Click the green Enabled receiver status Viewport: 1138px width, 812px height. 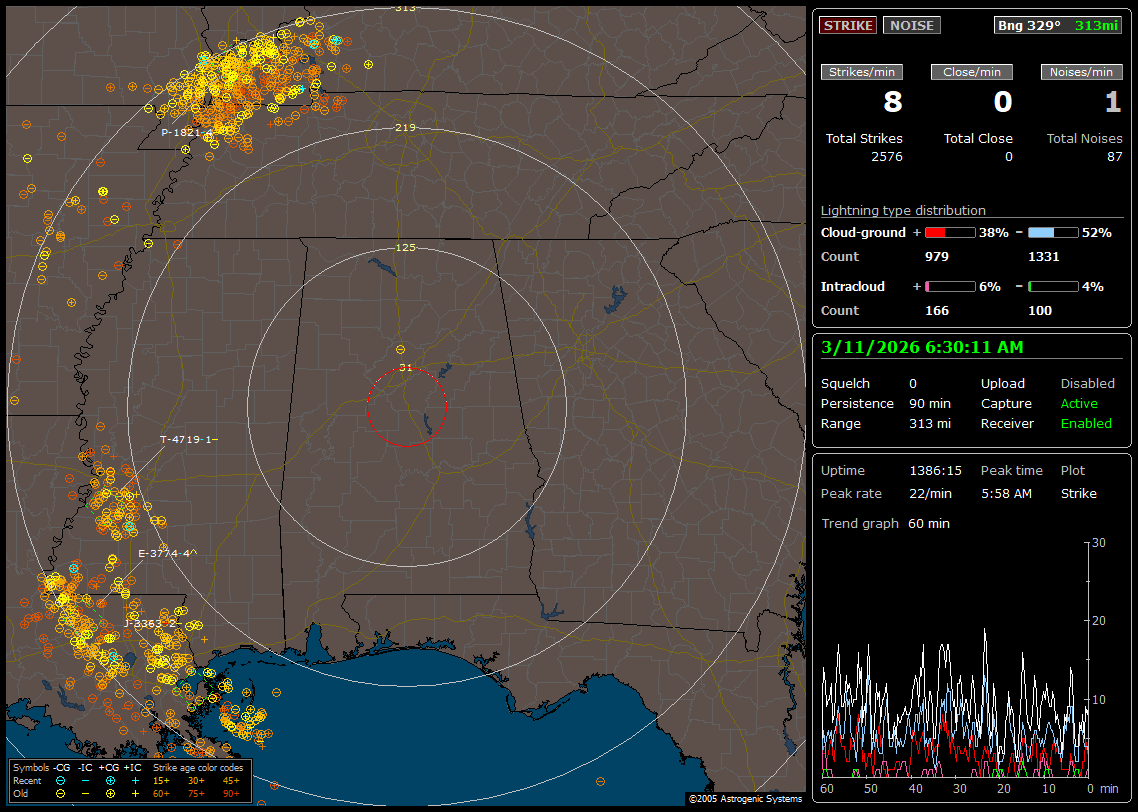coord(1086,423)
